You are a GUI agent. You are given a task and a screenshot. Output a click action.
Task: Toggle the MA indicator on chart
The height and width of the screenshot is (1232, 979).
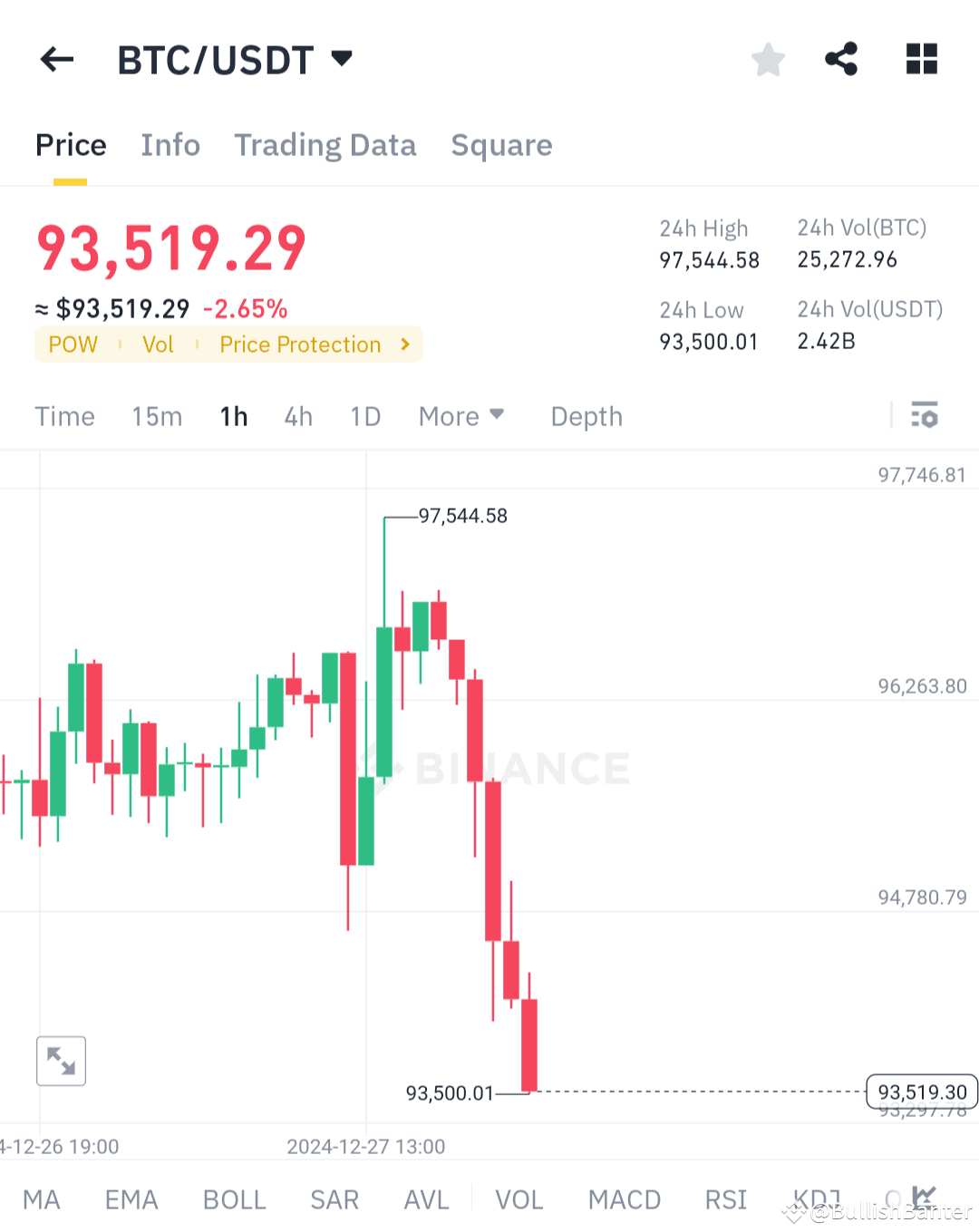click(42, 1198)
